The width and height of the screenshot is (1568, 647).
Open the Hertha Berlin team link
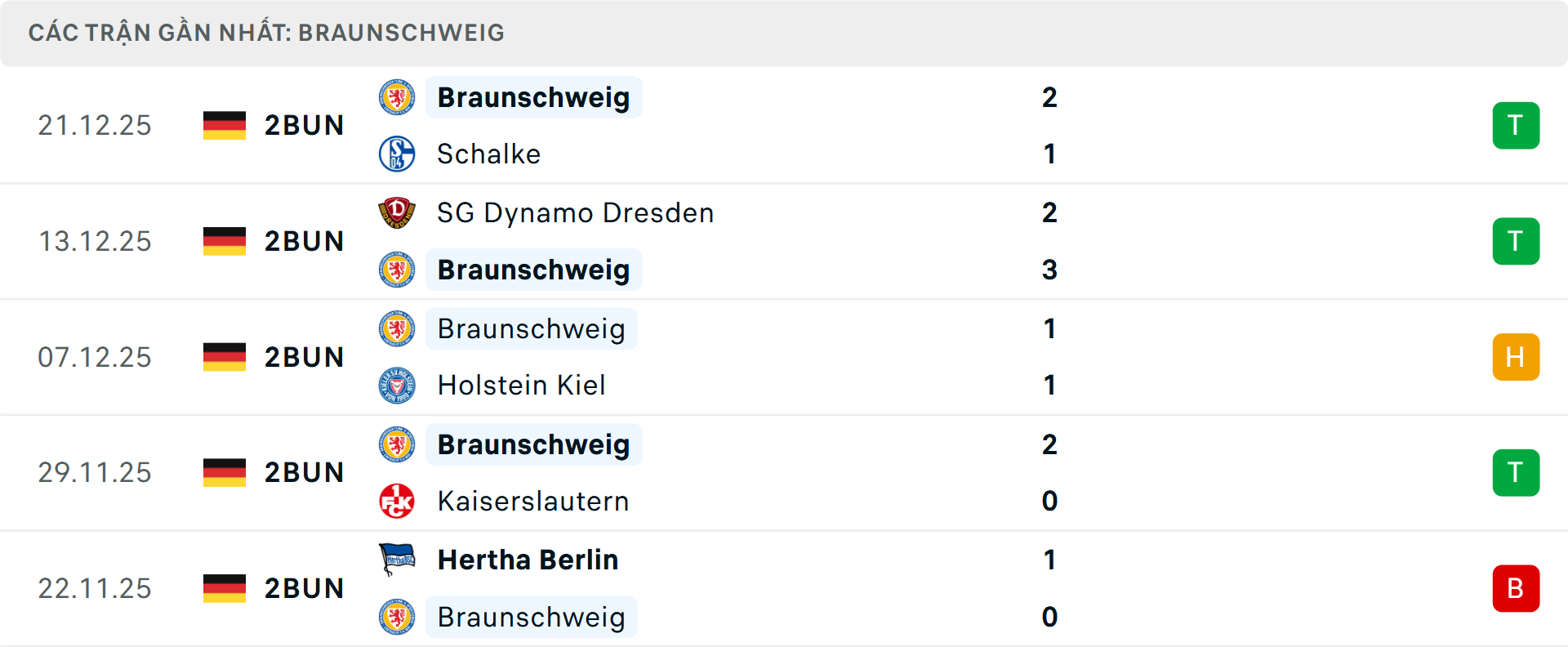(528, 560)
